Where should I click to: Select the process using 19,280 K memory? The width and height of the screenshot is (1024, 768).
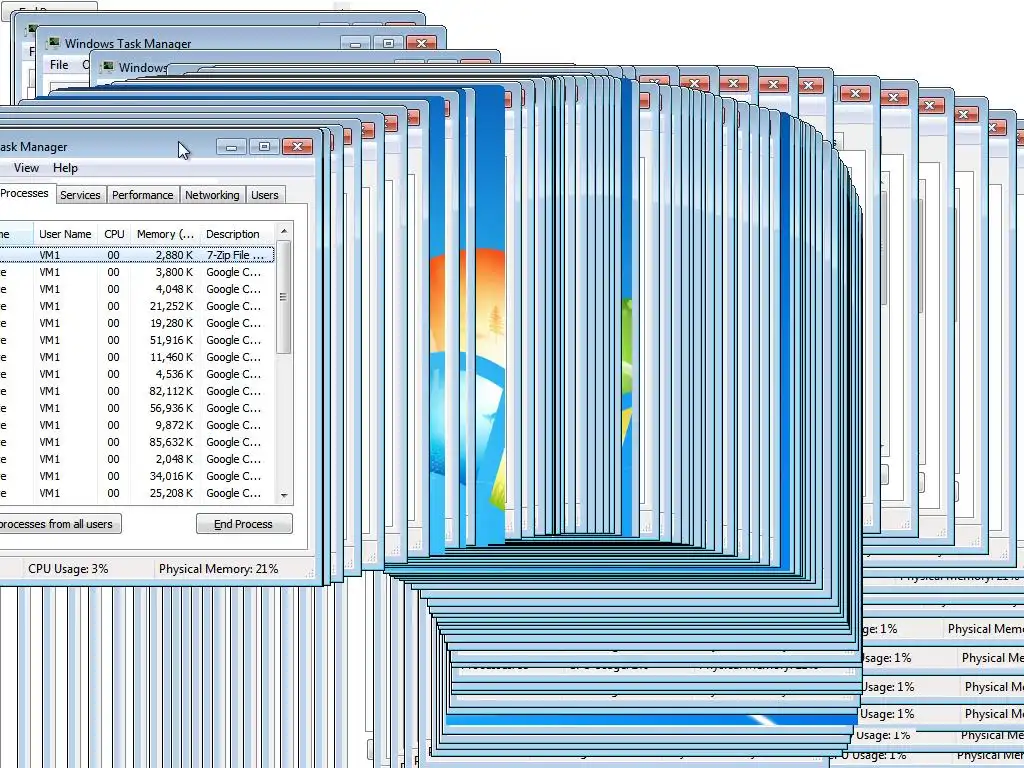pyautogui.click(x=136, y=323)
